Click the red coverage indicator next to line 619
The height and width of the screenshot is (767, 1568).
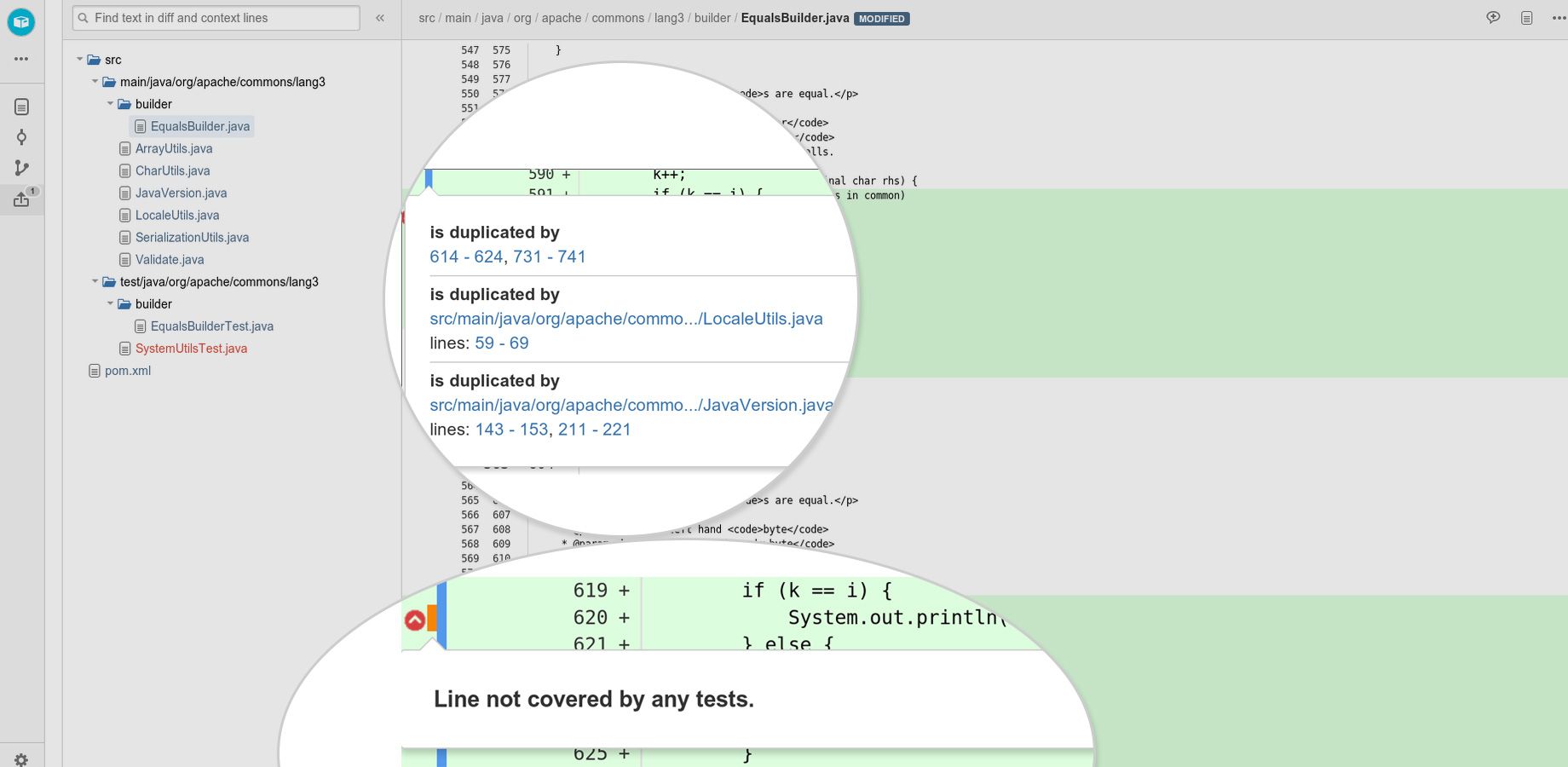[x=415, y=620]
